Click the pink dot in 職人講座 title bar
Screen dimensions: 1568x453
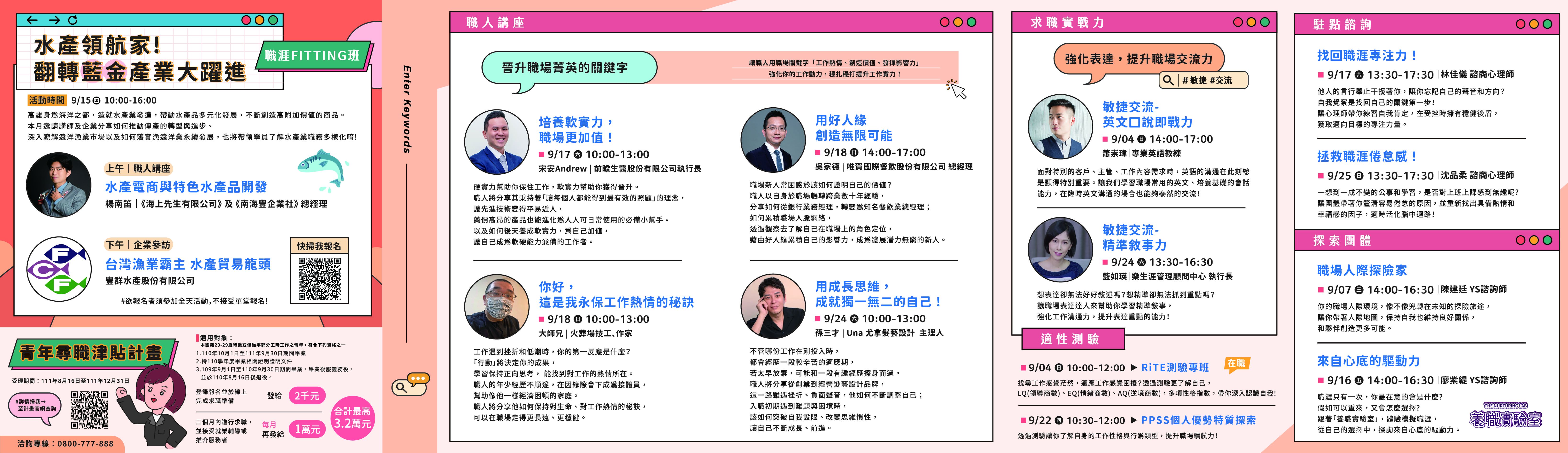coord(945,23)
